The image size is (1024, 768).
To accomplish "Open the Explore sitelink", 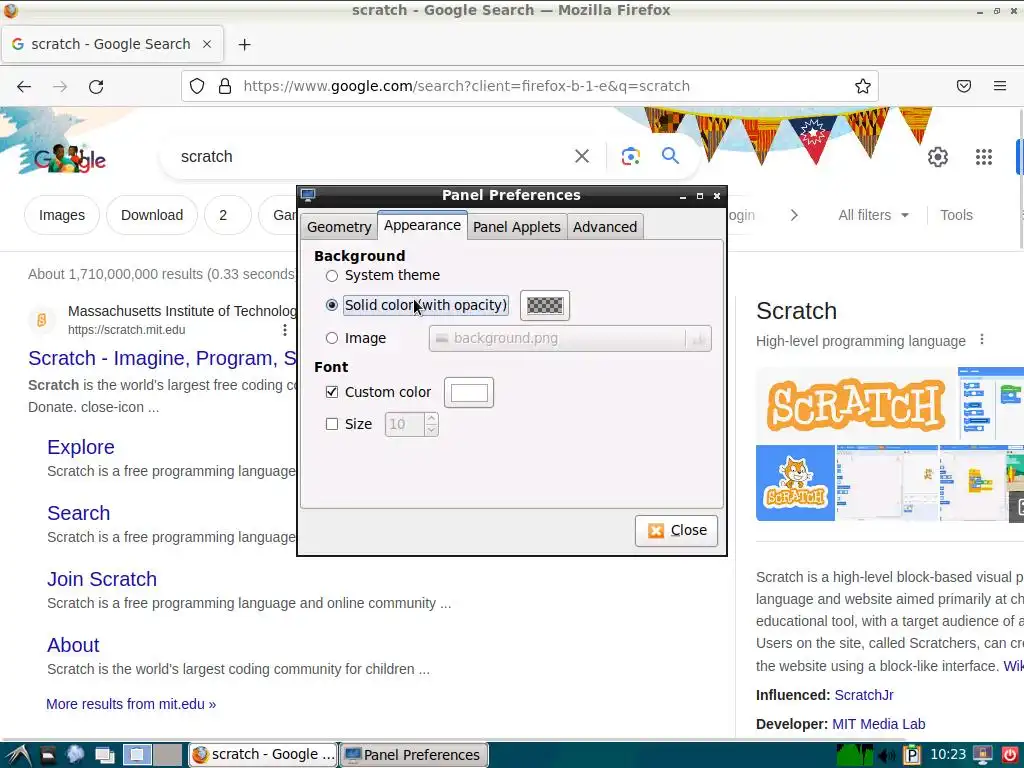I will (80, 447).
